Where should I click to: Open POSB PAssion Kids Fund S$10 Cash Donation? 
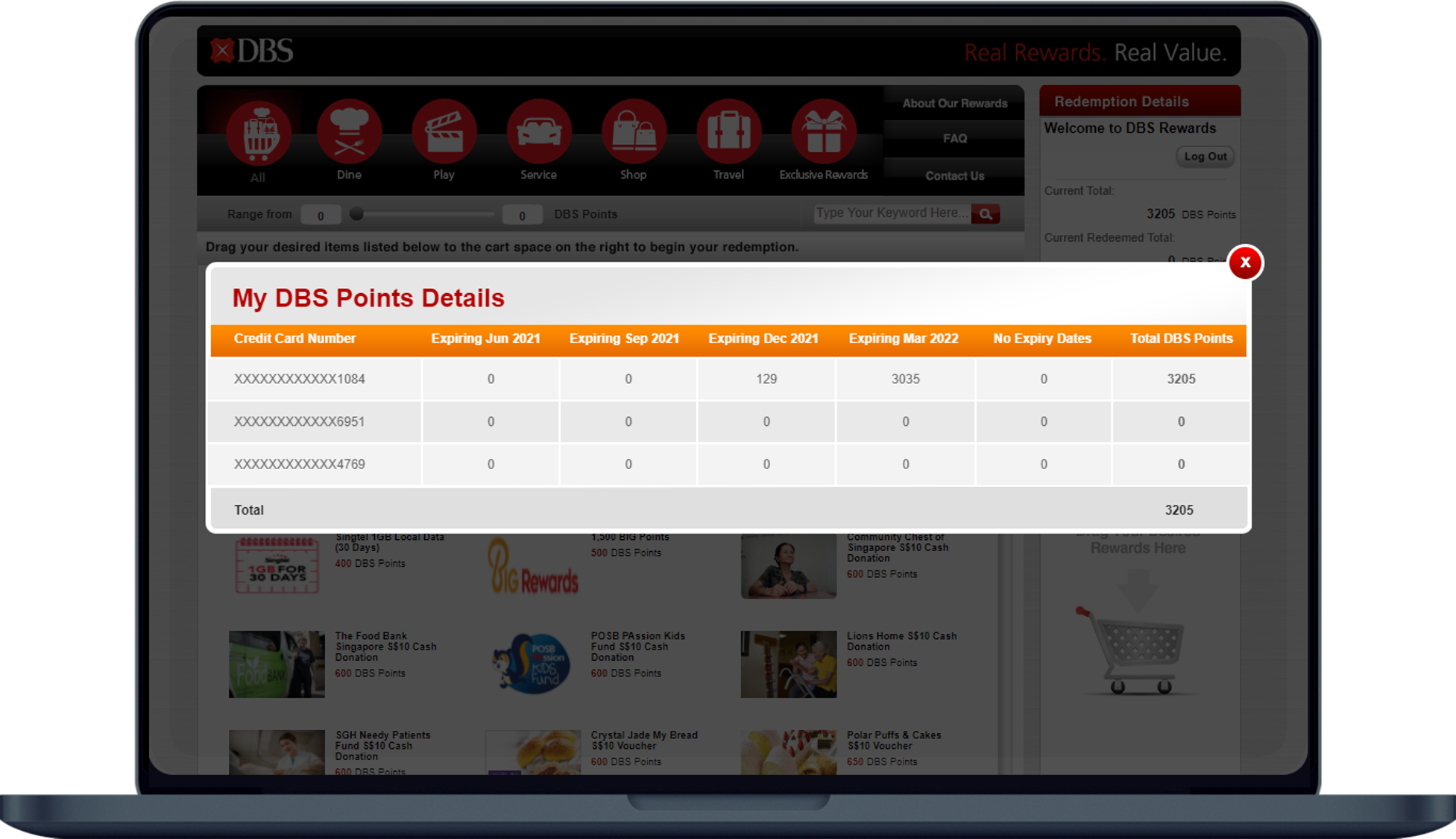point(638,647)
